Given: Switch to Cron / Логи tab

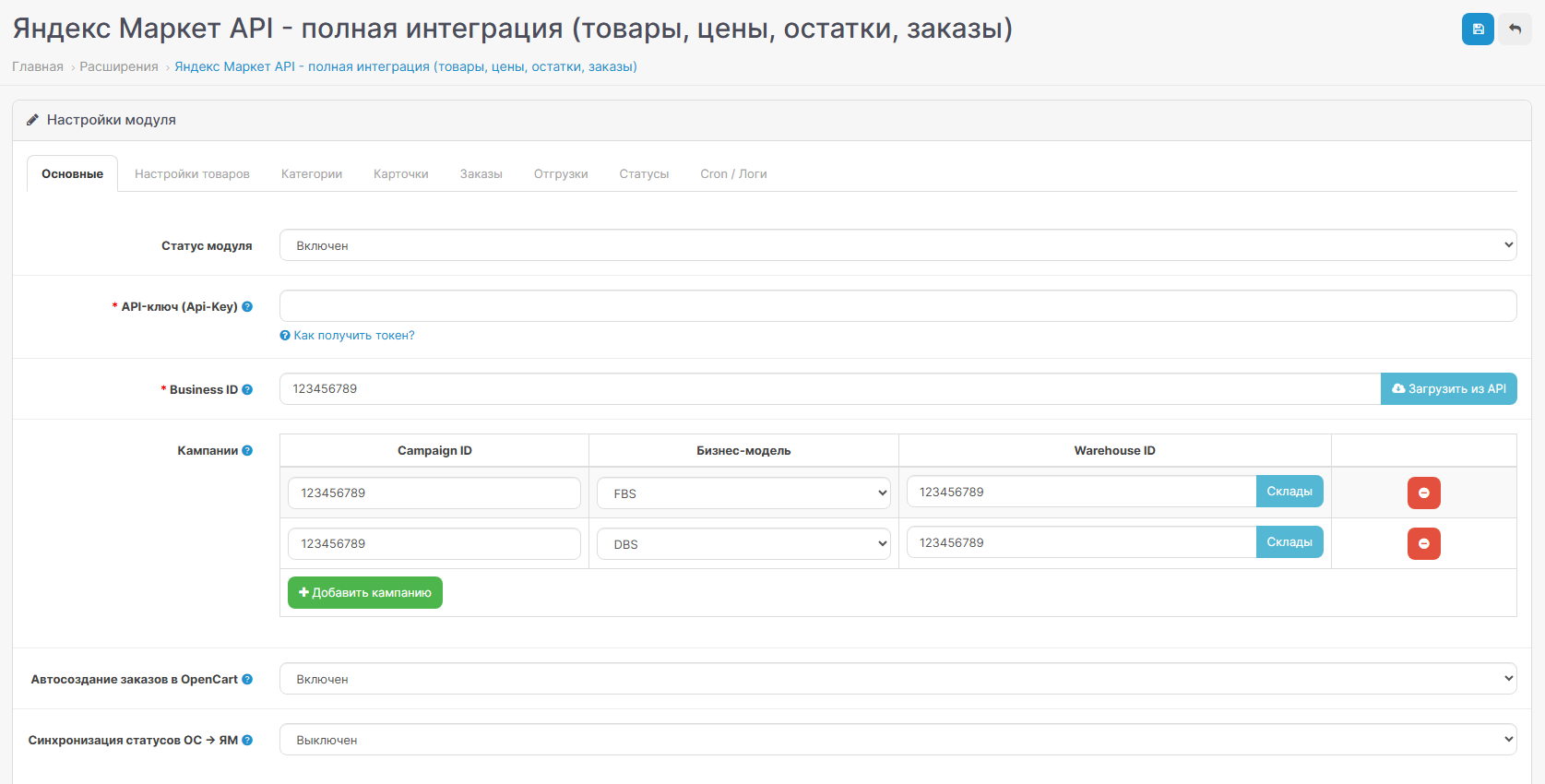Looking at the screenshot, I should coord(733,173).
